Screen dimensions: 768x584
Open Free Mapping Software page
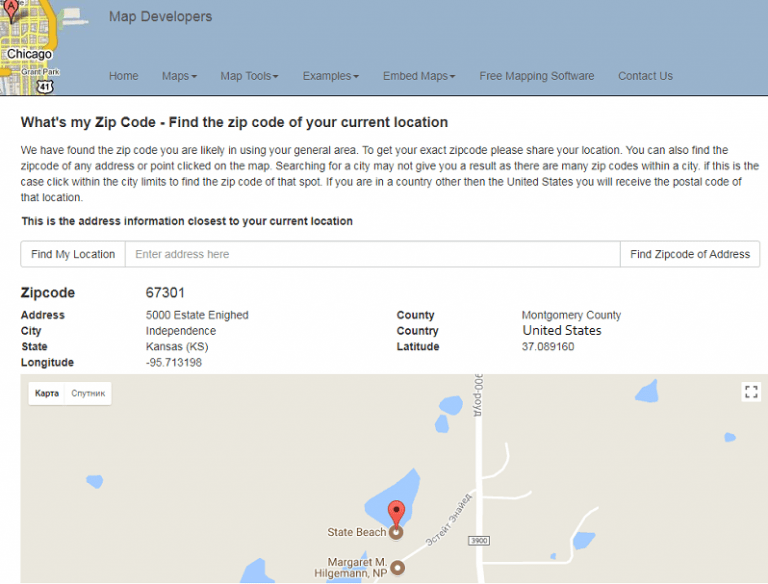(536, 76)
